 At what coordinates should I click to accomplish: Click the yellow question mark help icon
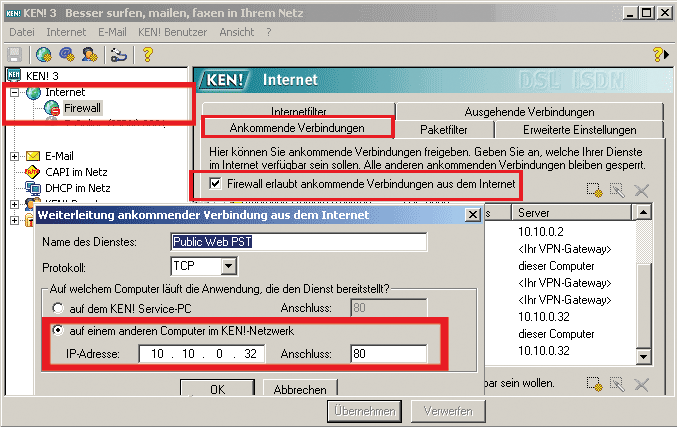(147, 54)
